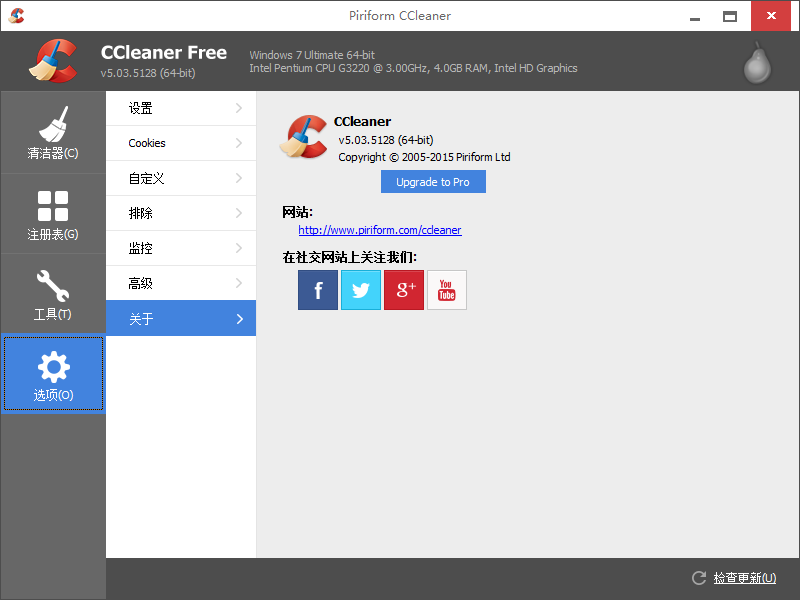Select the 关于 about menu item

181,318
